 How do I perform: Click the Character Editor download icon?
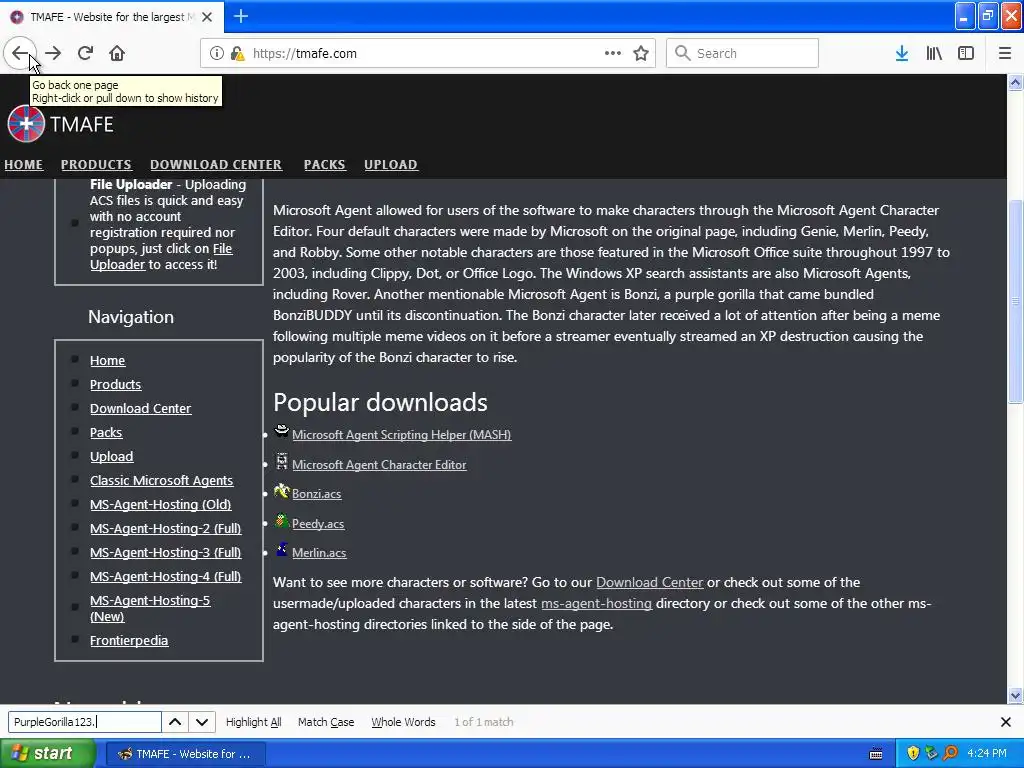coord(281,461)
